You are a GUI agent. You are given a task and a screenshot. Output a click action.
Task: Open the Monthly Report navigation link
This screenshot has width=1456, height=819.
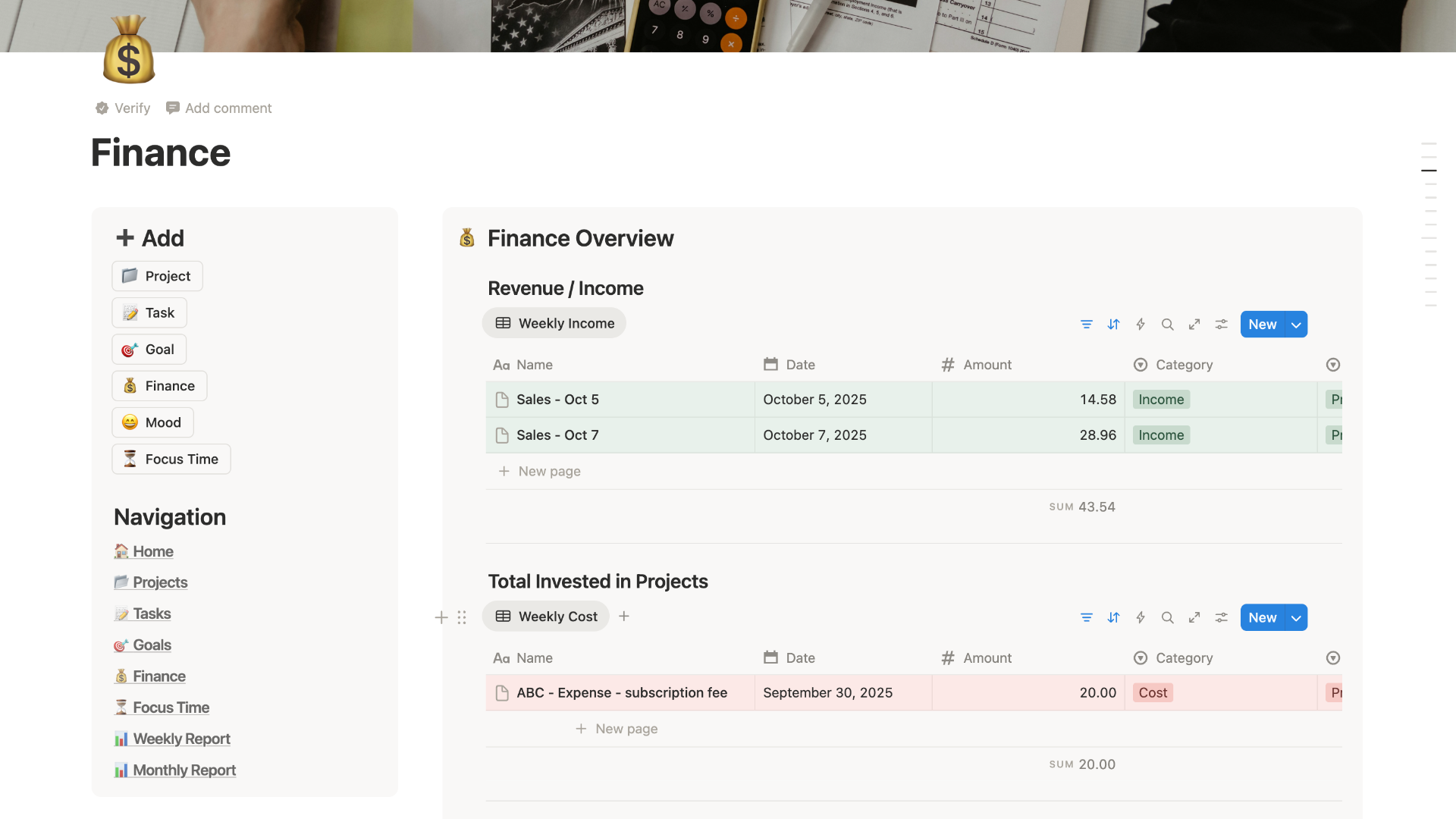(184, 770)
